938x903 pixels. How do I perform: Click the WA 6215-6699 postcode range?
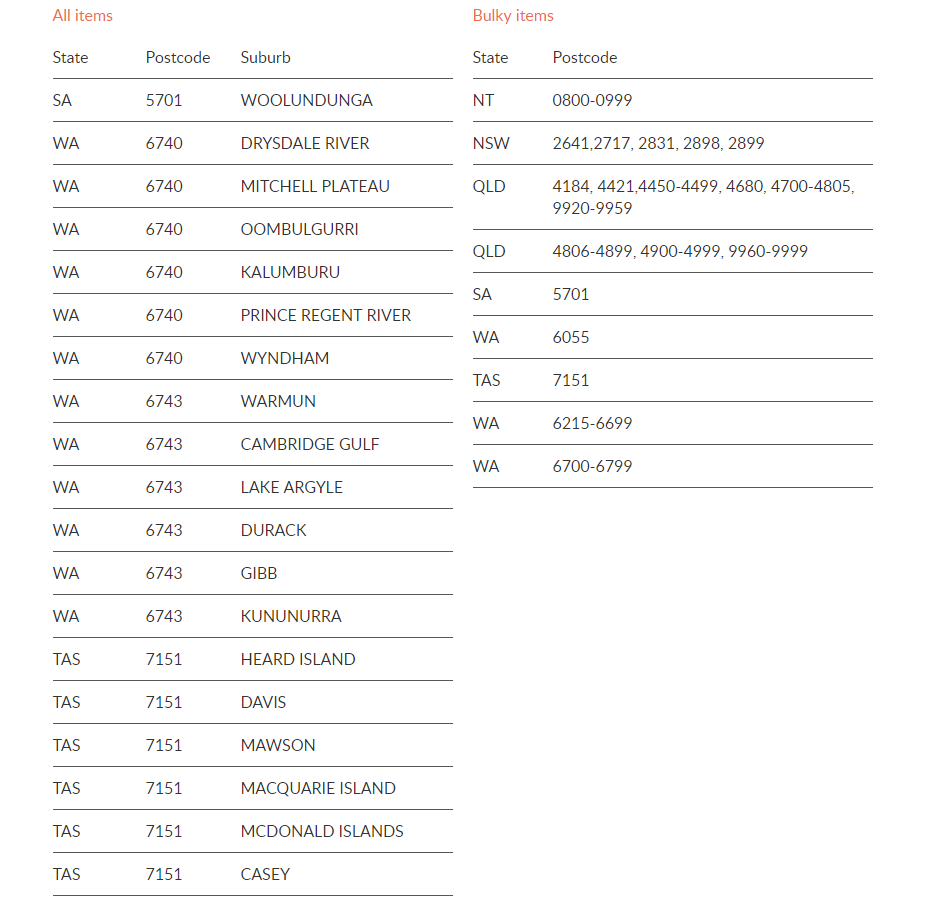point(592,424)
